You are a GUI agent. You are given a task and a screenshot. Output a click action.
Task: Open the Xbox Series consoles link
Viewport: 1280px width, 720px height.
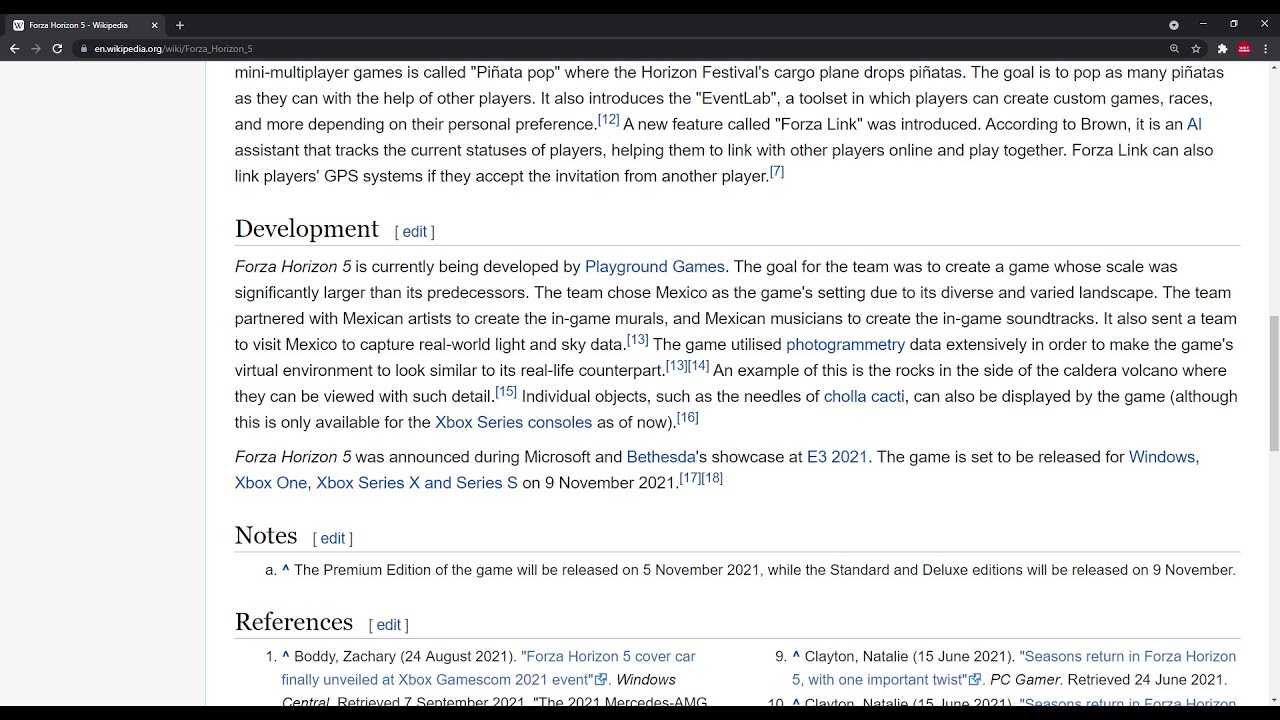pos(513,422)
